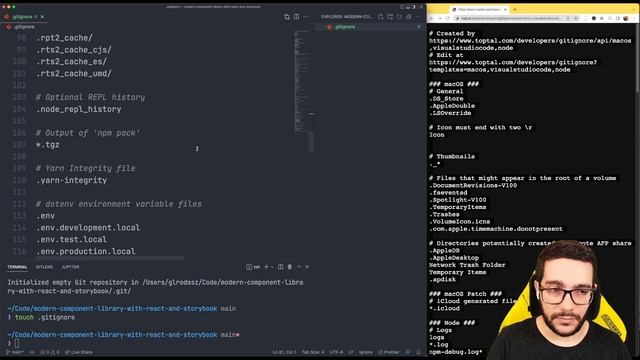The image size is (640, 360).
Task: Click '.env.development.local' line in editor
Action: coord(88,228)
